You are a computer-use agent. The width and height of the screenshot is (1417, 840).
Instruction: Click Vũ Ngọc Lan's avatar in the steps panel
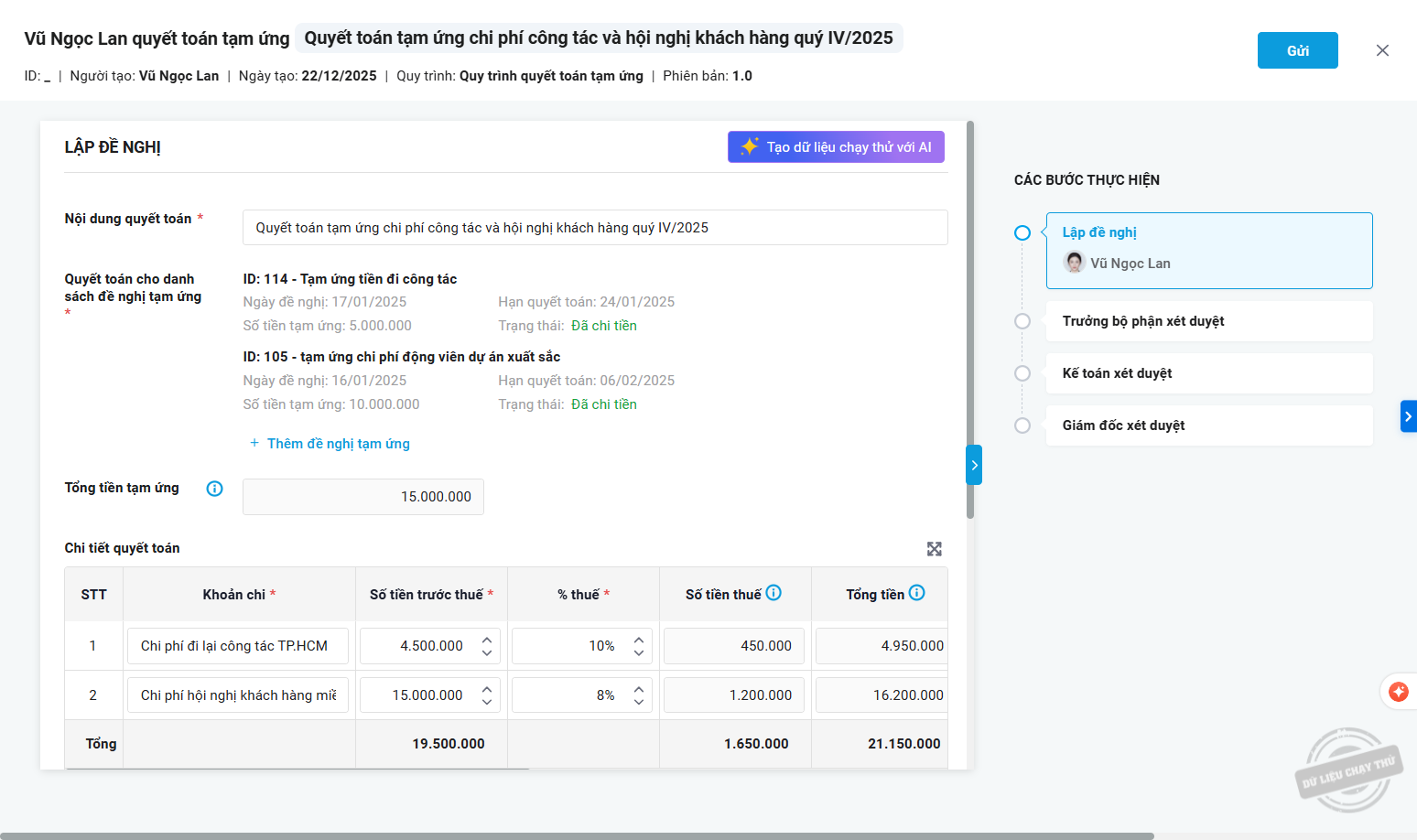point(1074,263)
